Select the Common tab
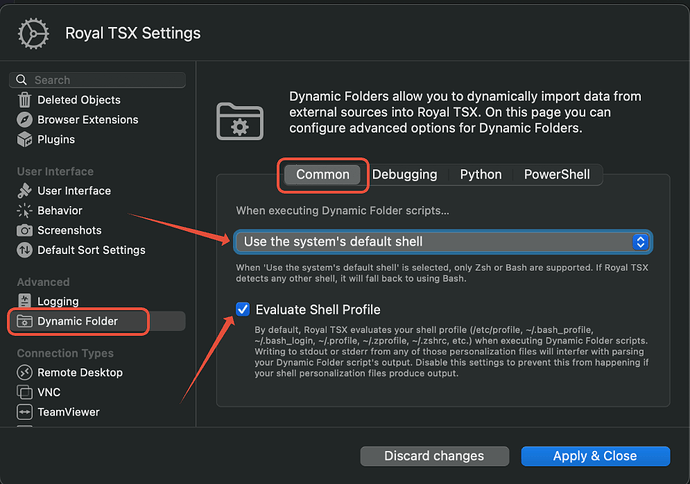The image size is (690, 484). tap(323, 174)
